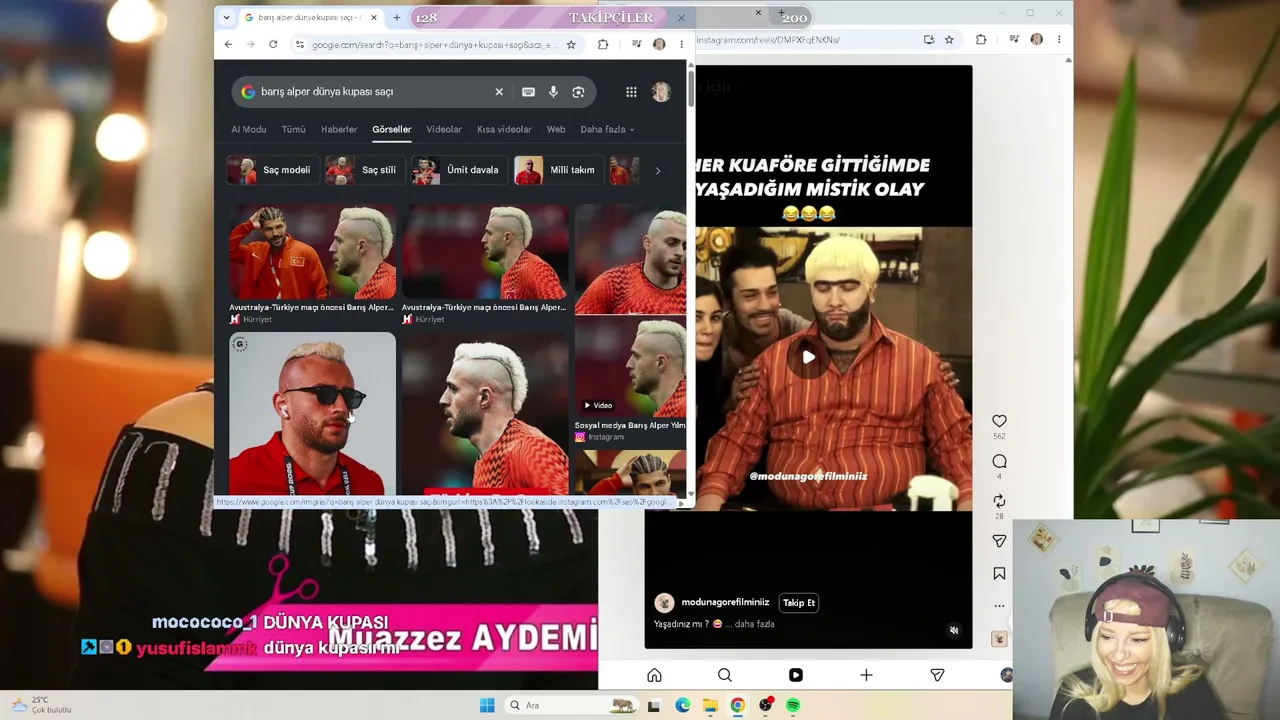
Task: Open Instagram Reels tab in bottom bar
Action: [796, 675]
